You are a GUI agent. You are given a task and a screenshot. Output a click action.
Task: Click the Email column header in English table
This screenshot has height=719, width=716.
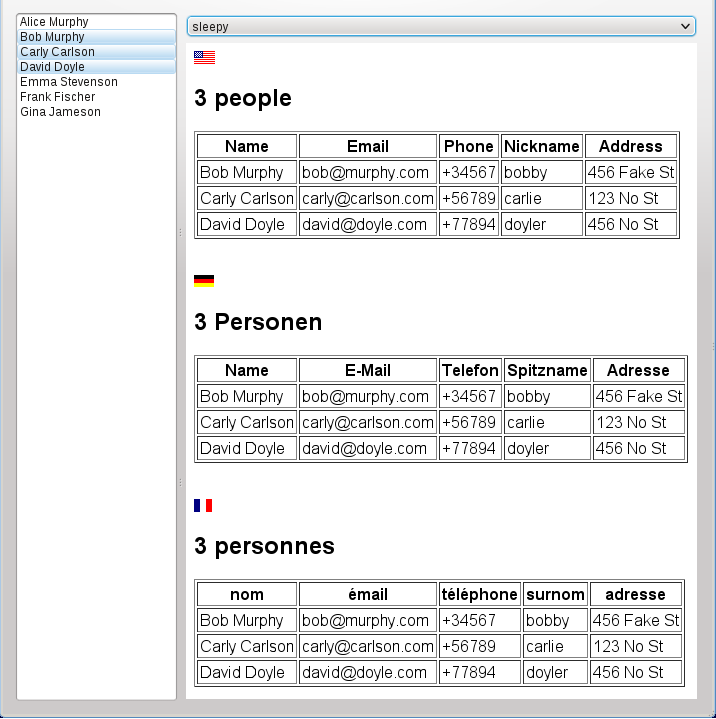coord(367,146)
